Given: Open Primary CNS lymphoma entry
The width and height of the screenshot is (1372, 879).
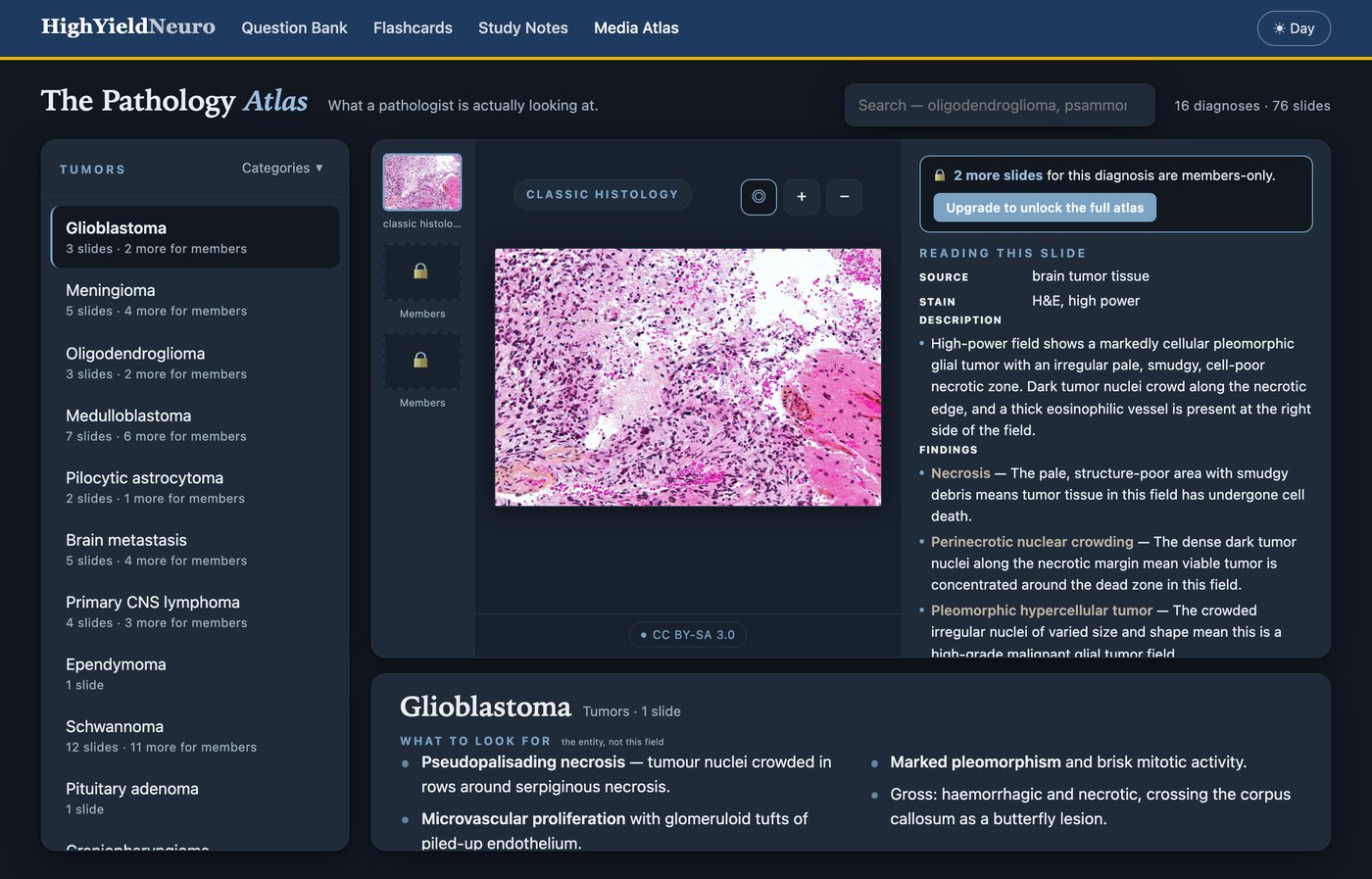Looking at the screenshot, I should tap(195, 611).
